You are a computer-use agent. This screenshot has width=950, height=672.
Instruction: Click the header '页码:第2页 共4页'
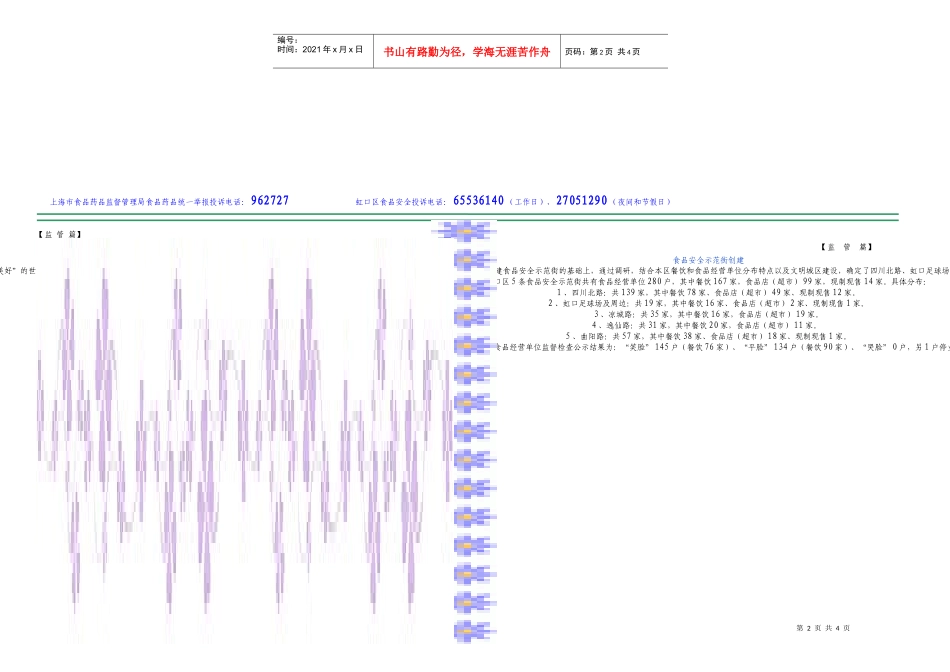[602, 52]
